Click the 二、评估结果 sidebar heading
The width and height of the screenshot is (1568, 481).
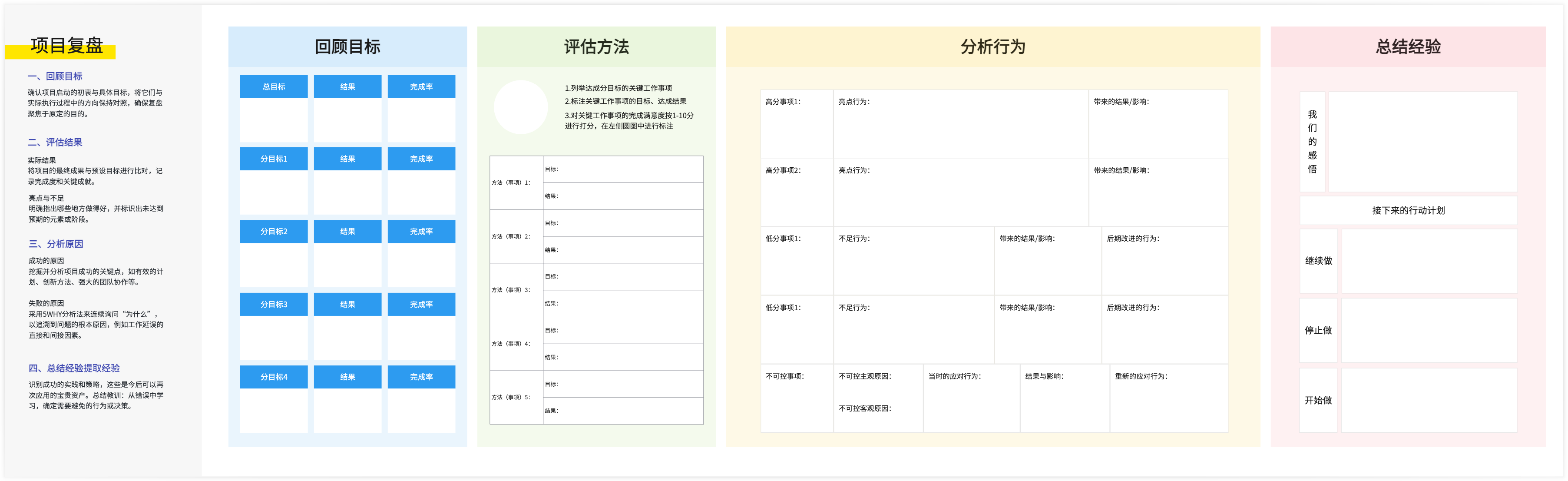(55, 142)
